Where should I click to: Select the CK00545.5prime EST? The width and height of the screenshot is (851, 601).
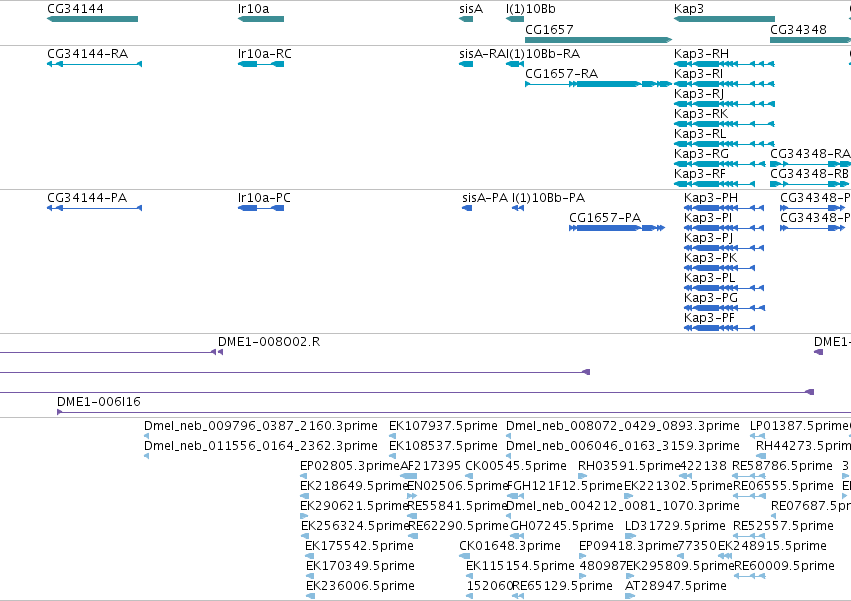click(x=516, y=466)
